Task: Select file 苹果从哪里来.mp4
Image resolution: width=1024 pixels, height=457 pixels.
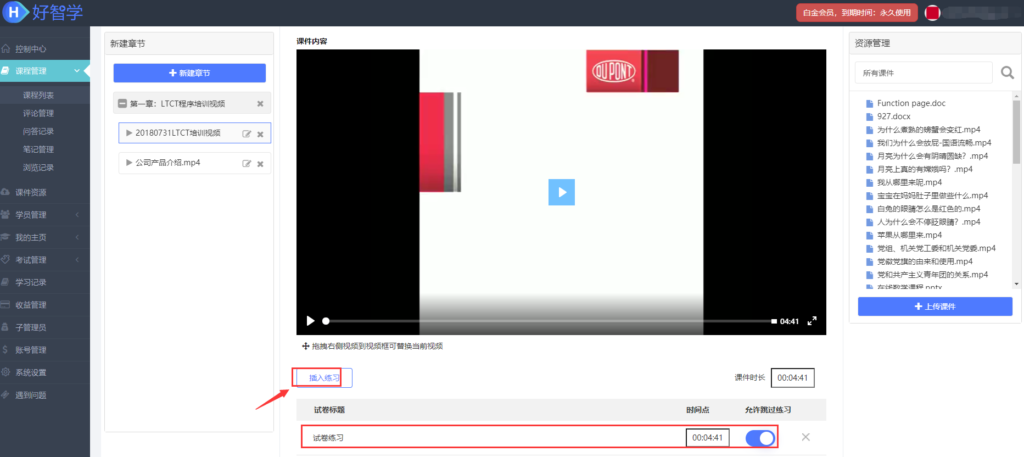Action: [x=910, y=235]
